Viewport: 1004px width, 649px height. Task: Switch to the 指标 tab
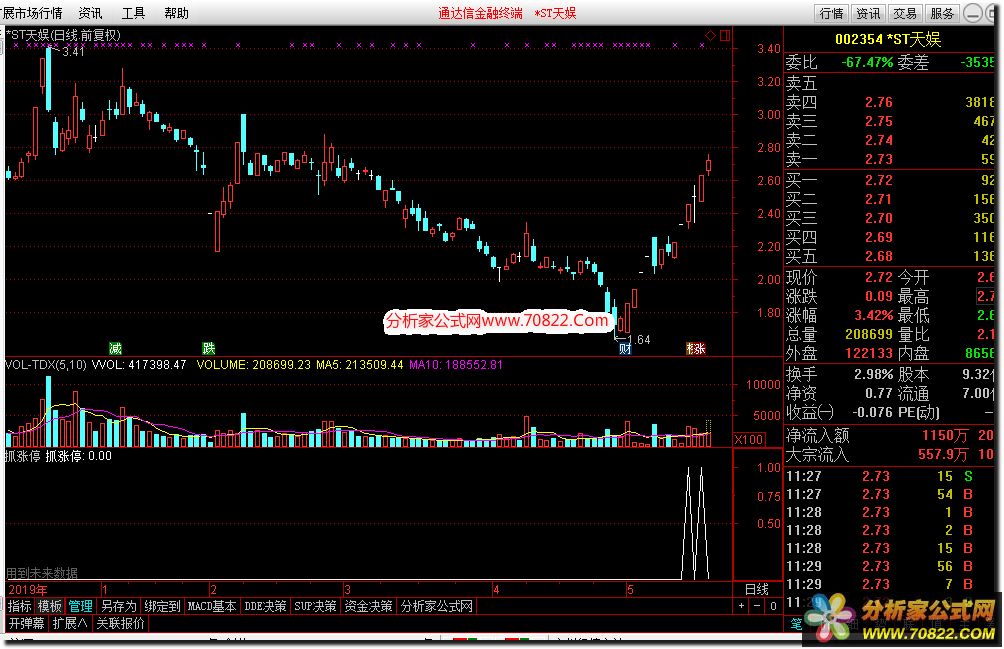point(20,606)
